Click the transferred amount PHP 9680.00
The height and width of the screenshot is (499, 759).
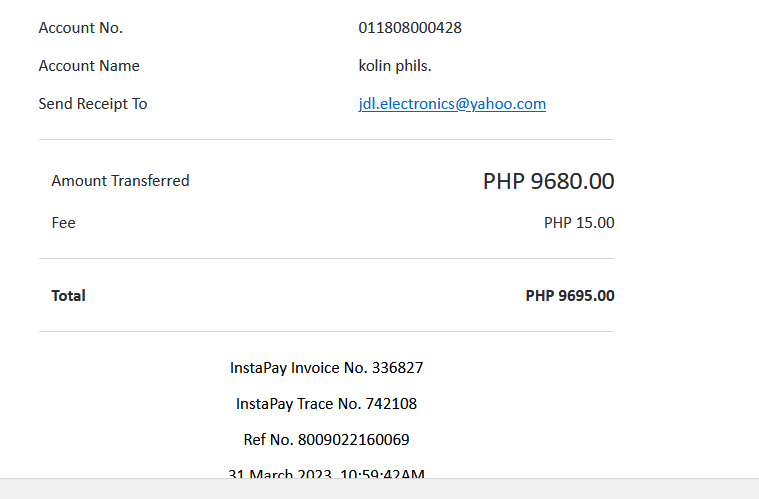click(548, 182)
